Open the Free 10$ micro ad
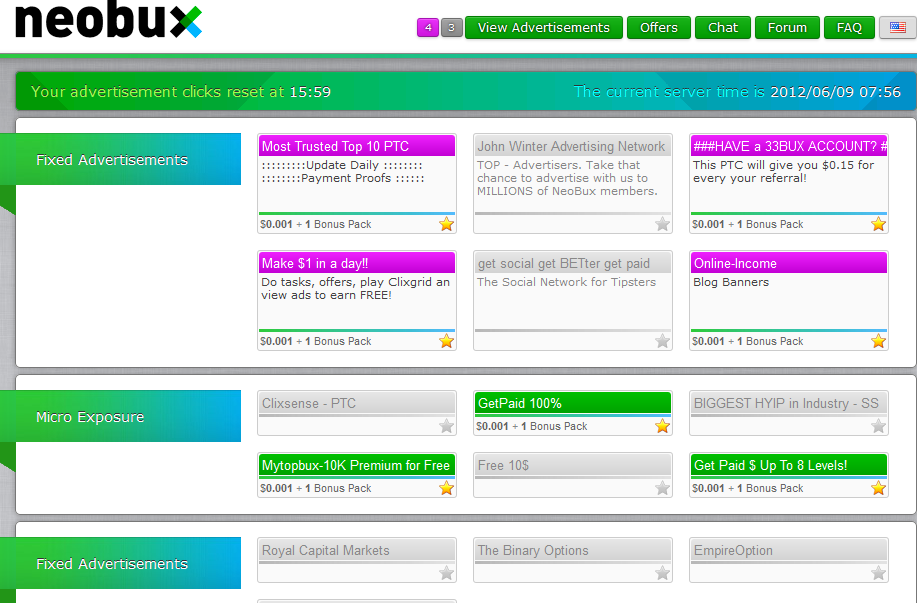 tap(573, 466)
